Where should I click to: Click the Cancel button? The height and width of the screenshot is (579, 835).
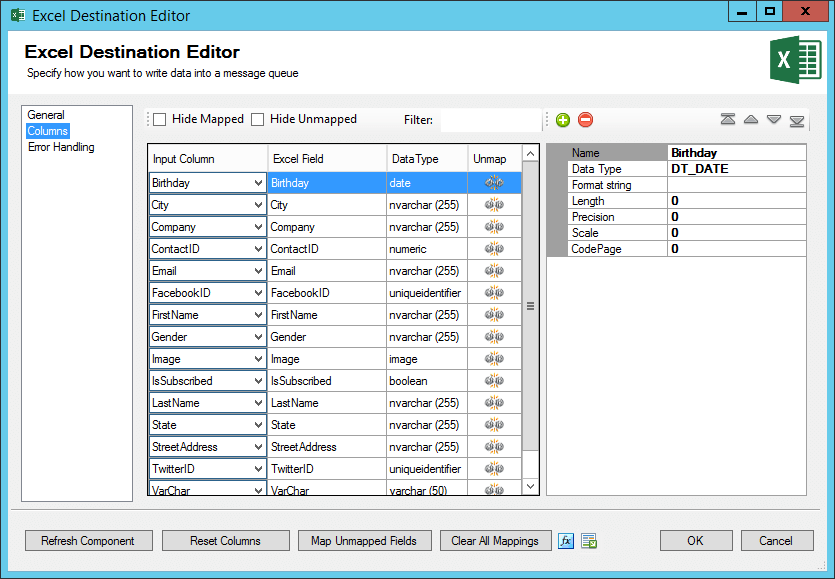[776, 541]
